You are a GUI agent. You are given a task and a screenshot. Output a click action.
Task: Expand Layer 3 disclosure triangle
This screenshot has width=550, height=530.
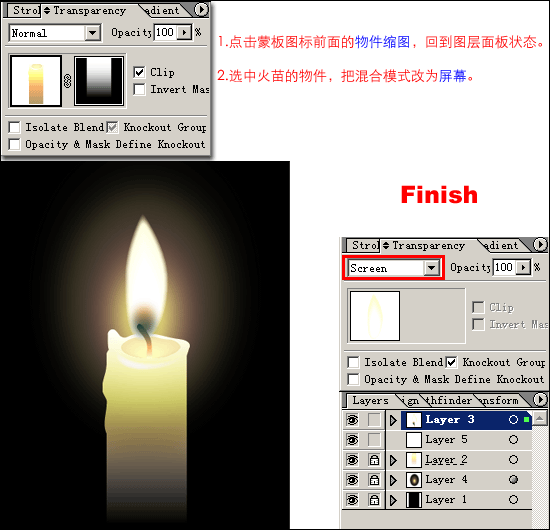click(393, 420)
